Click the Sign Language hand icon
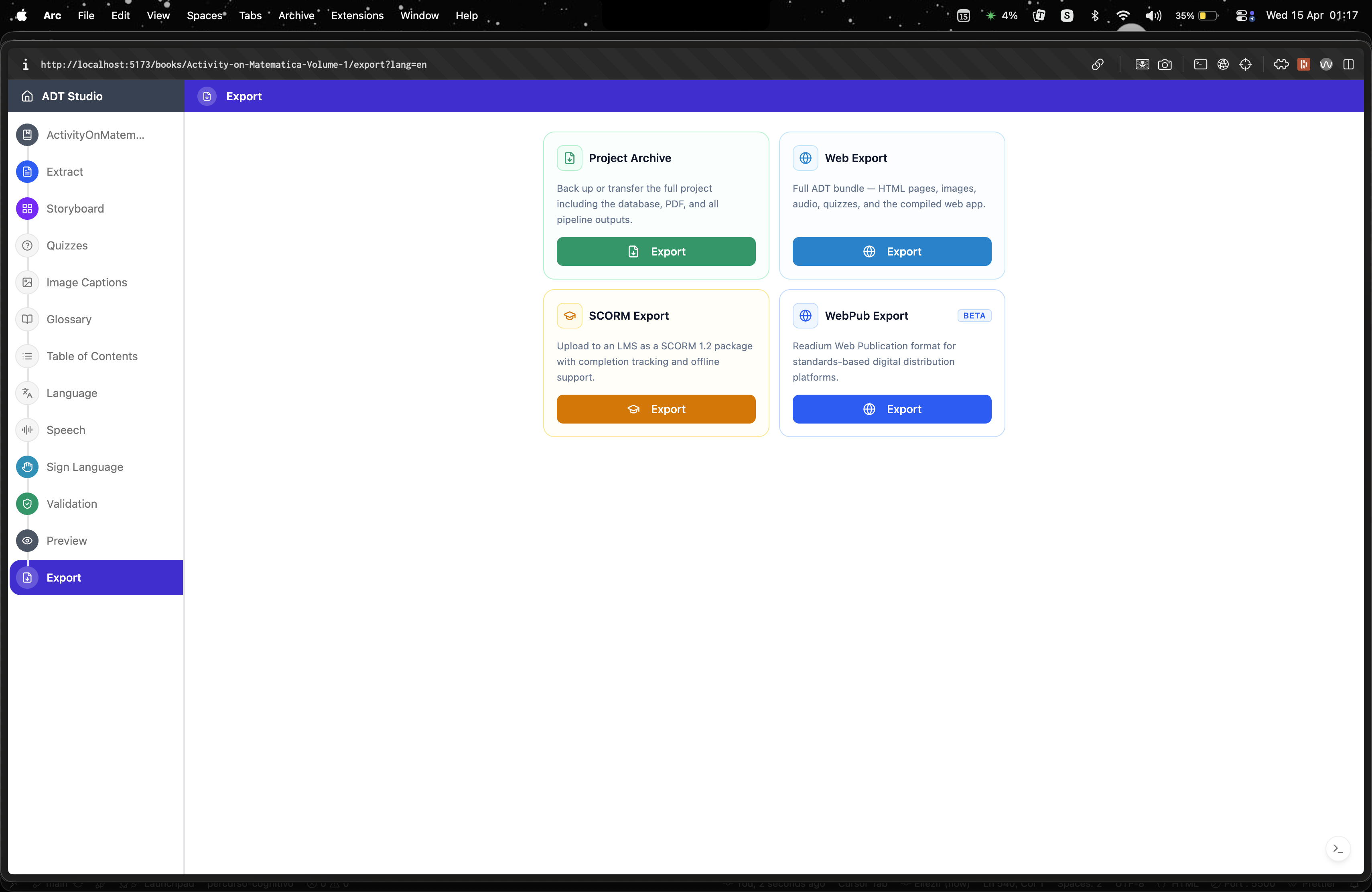Image resolution: width=1372 pixels, height=892 pixels. [27, 467]
